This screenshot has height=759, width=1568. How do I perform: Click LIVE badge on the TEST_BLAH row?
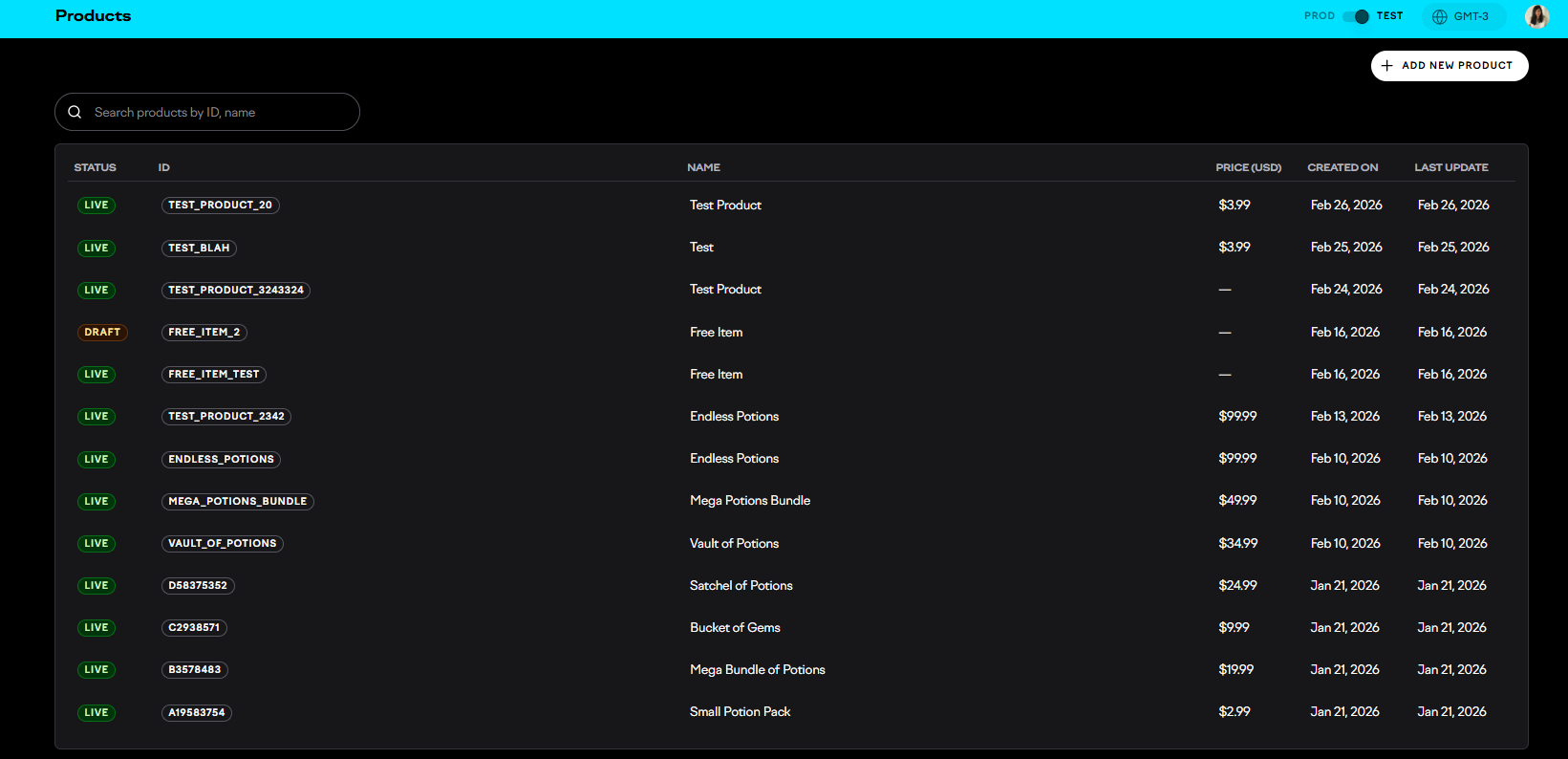tap(97, 249)
